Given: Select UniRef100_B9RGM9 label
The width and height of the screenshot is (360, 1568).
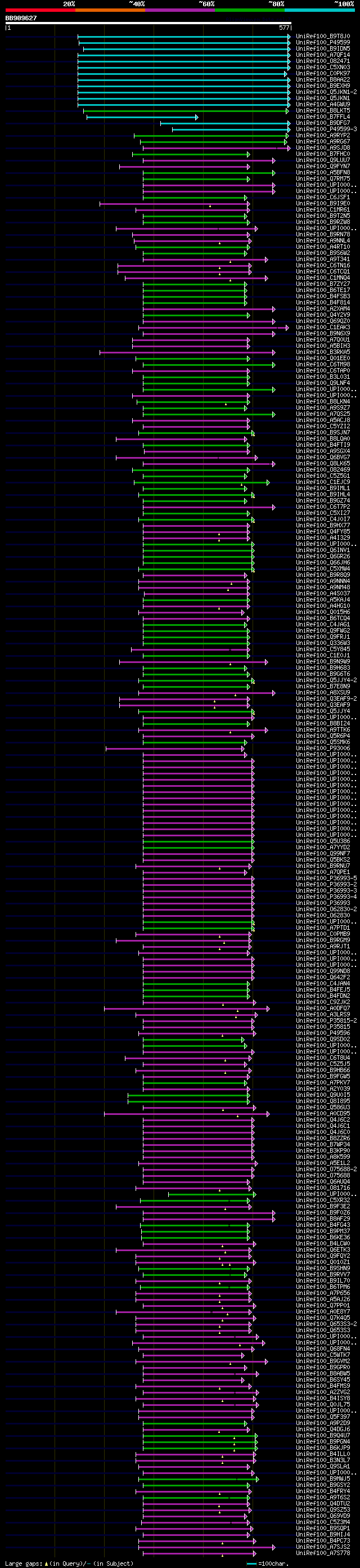Looking at the screenshot, I should (323, 940).
